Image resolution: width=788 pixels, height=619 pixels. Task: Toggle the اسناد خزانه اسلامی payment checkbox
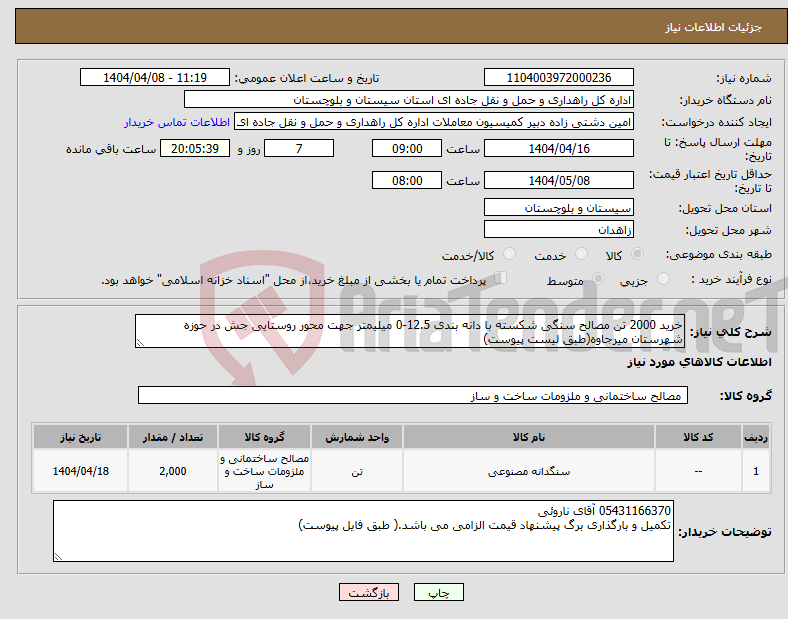click(x=501, y=278)
